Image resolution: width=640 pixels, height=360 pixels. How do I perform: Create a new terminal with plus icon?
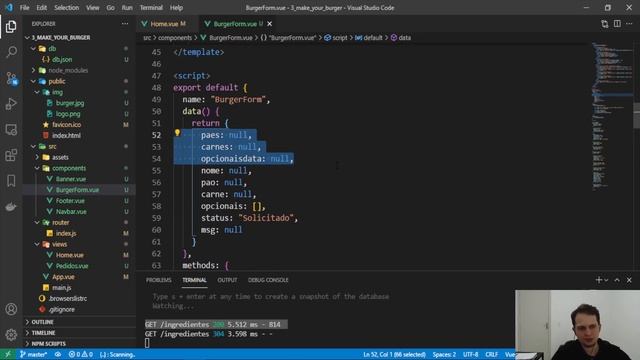tap(598, 280)
